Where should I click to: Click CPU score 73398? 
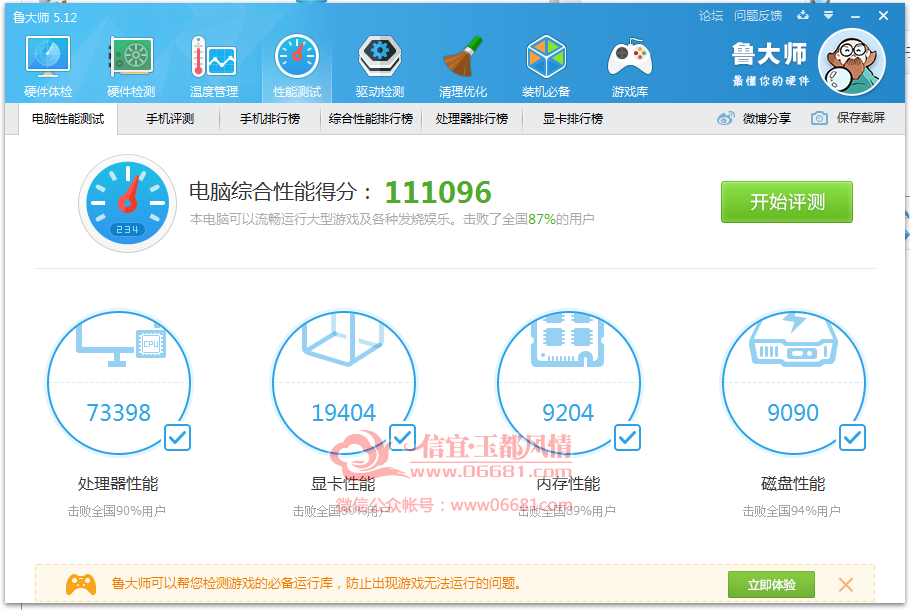point(118,413)
